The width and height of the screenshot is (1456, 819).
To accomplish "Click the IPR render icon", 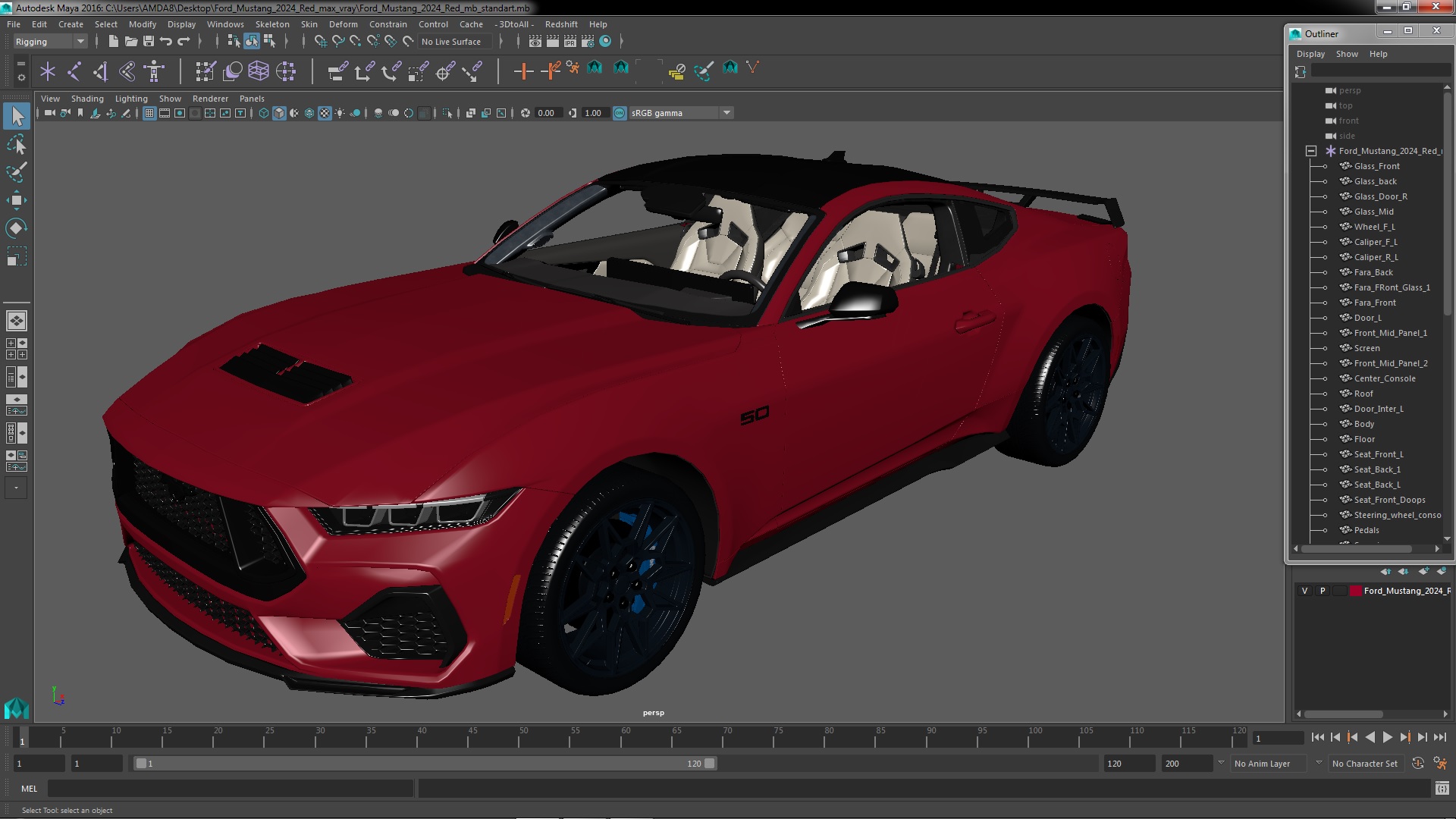I will (x=570, y=42).
